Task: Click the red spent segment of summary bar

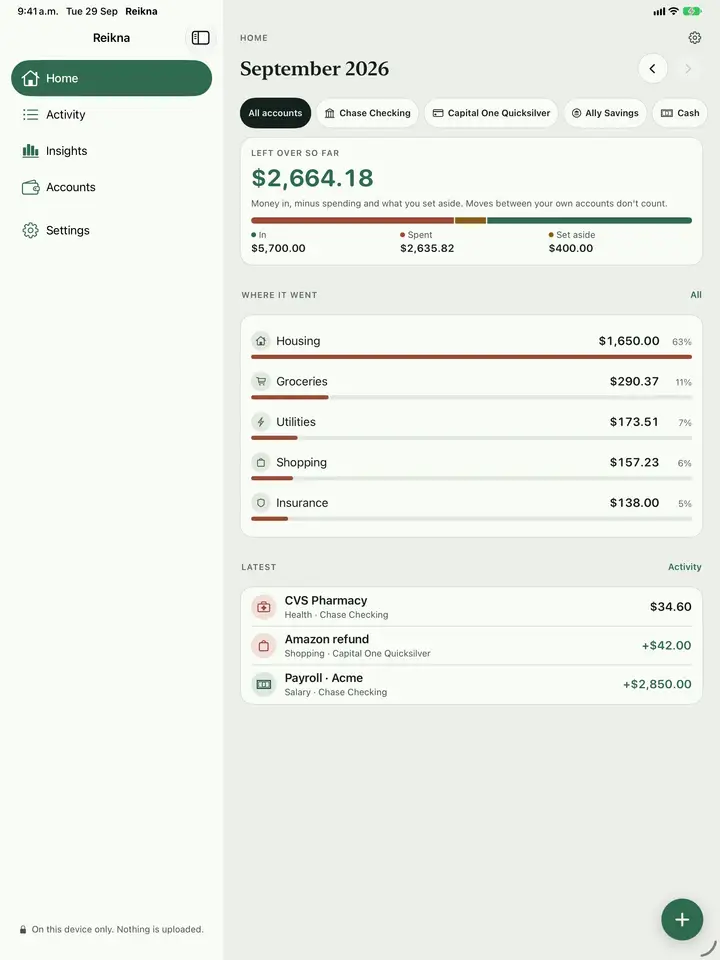Action: tap(352, 220)
